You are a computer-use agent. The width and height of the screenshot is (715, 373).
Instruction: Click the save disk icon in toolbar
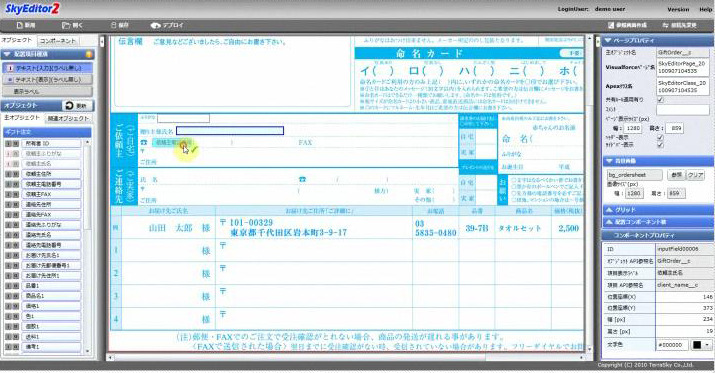point(114,26)
